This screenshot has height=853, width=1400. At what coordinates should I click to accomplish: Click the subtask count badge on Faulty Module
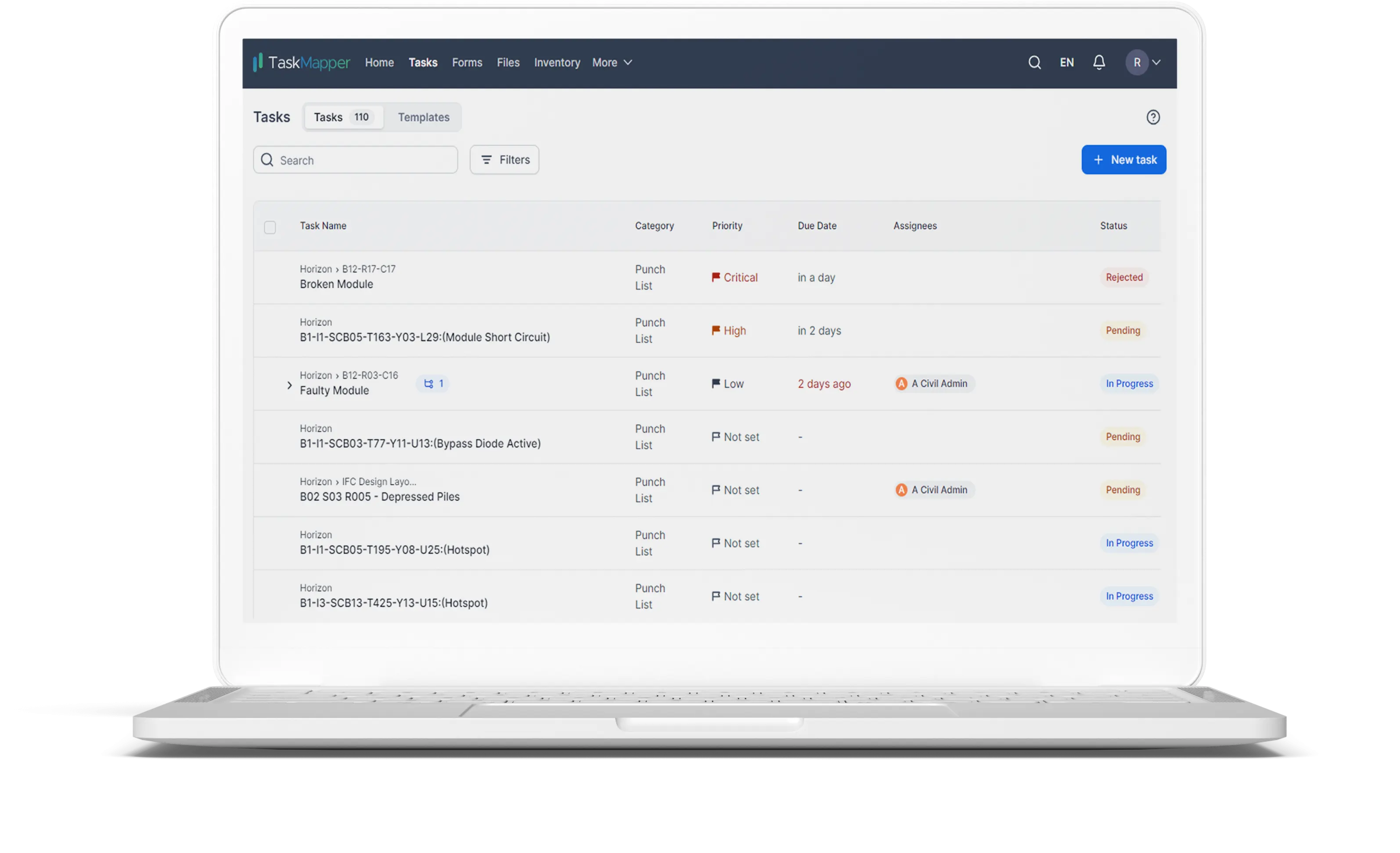(433, 384)
